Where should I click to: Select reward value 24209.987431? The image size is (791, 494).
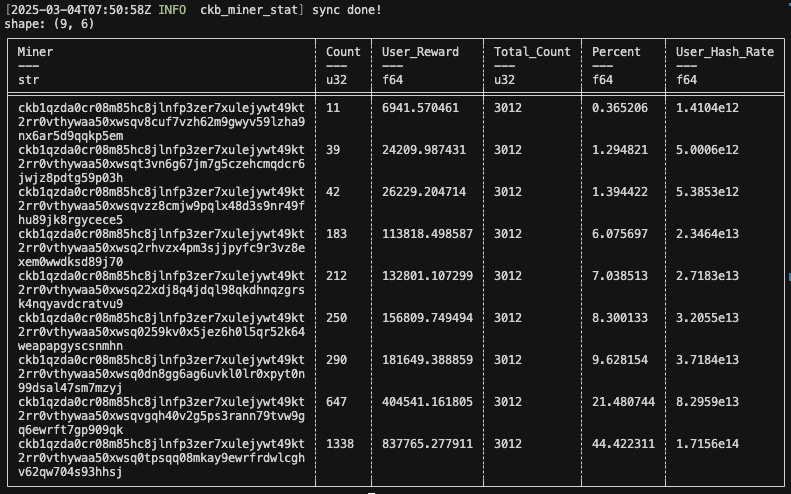pyautogui.click(x=424, y=149)
